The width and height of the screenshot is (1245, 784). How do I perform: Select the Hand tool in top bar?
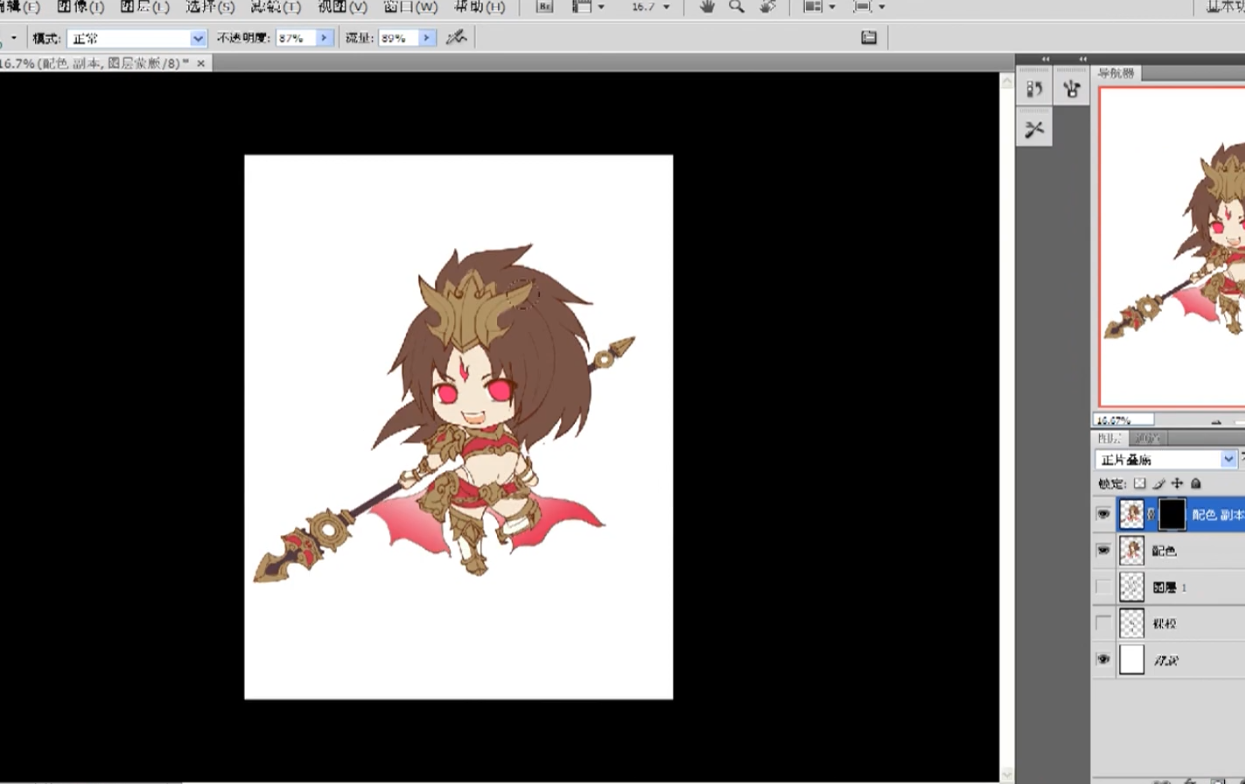707,6
